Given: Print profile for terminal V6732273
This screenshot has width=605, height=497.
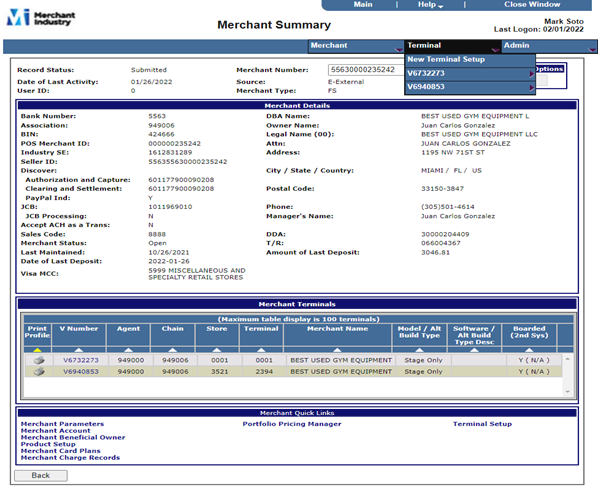Looking at the screenshot, I should (39, 360).
